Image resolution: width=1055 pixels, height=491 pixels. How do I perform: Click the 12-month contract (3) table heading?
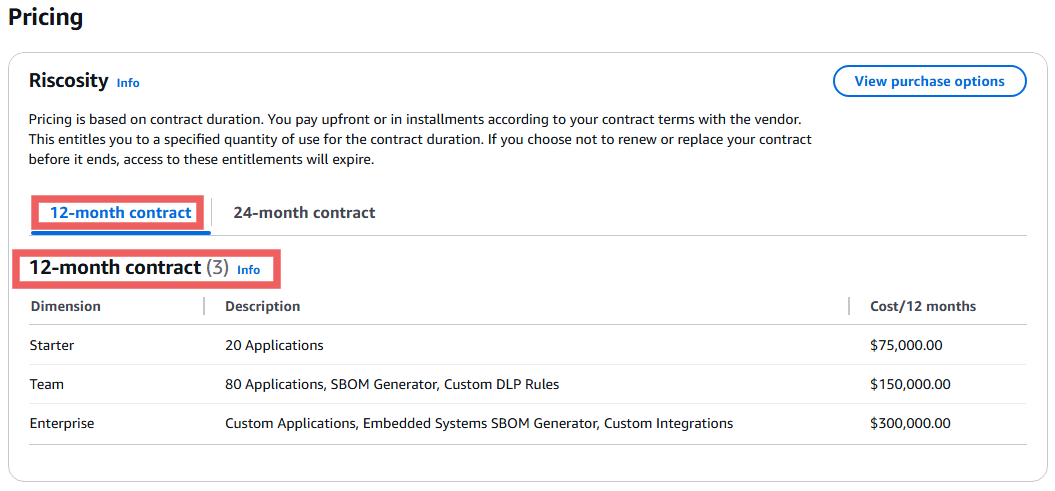pyautogui.click(x=129, y=268)
